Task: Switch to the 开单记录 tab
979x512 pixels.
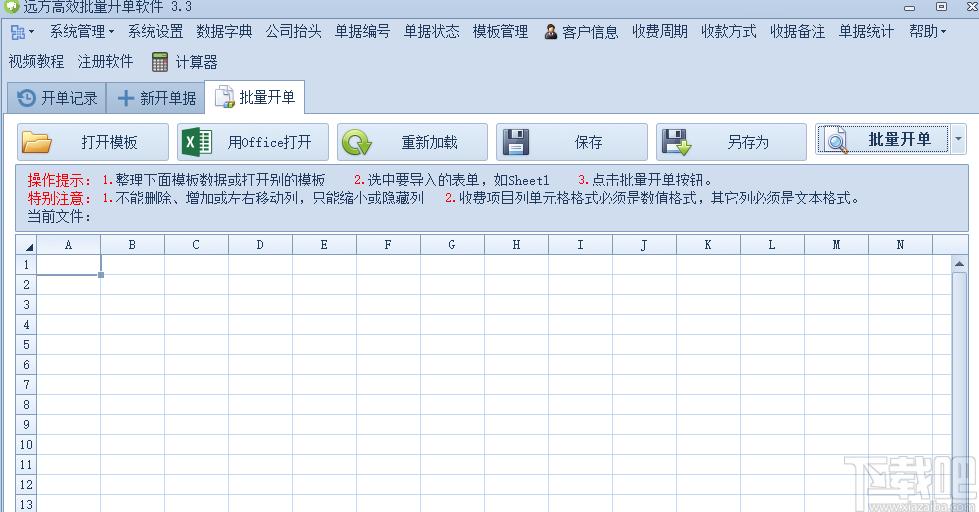Action: pyautogui.click(x=57, y=98)
